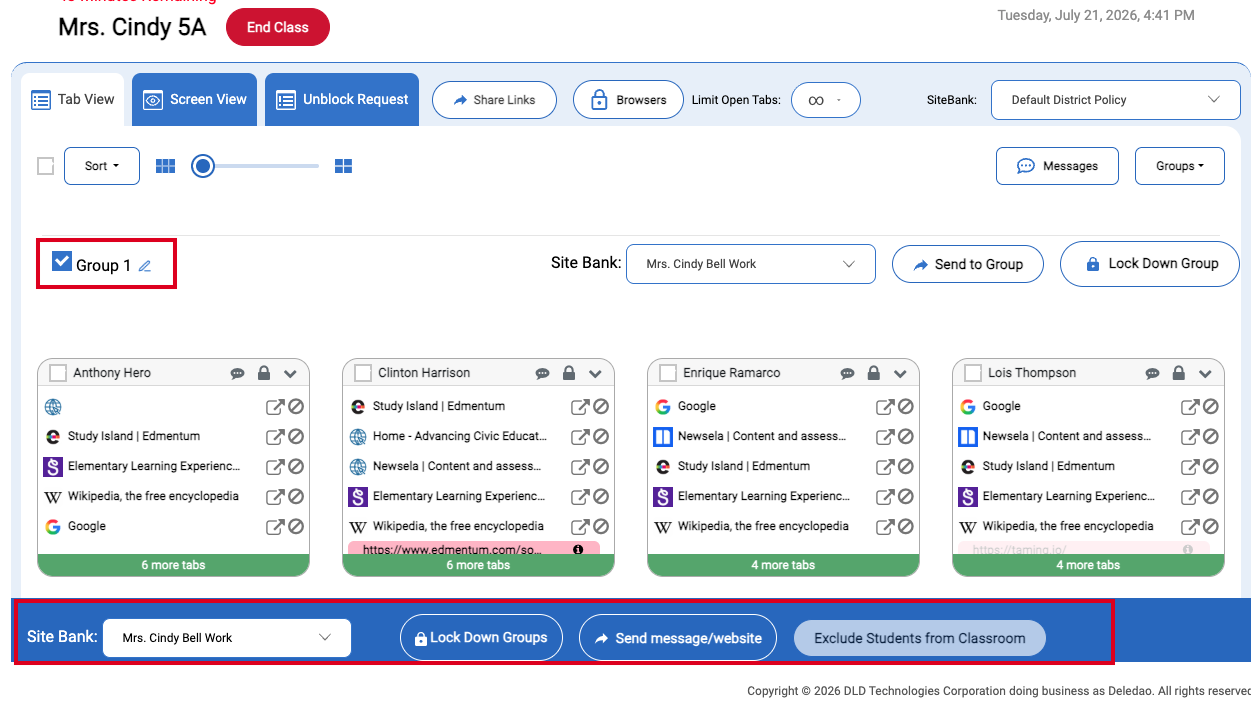Block Lois Thompson's Elementary Learning Experience tab
The image size is (1251, 708).
click(x=1211, y=497)
